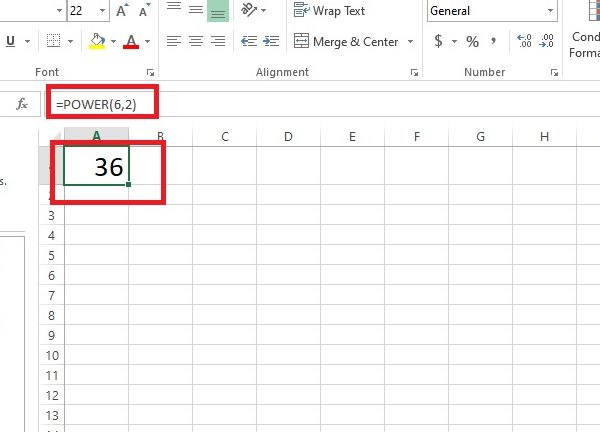Click Merge & Center button
This screenshot has width=600, height=432.
click(x=346, y=41)
